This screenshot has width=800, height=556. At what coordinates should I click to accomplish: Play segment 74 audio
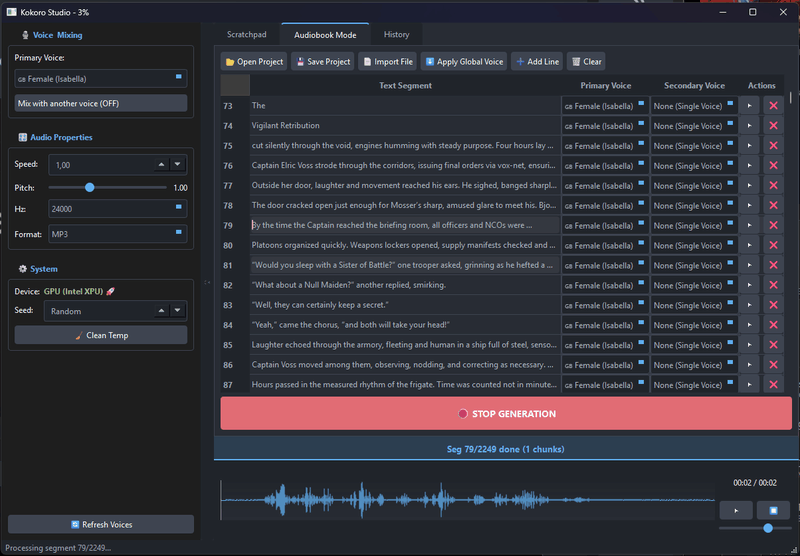pyautogui.click(x=749, y=125)
